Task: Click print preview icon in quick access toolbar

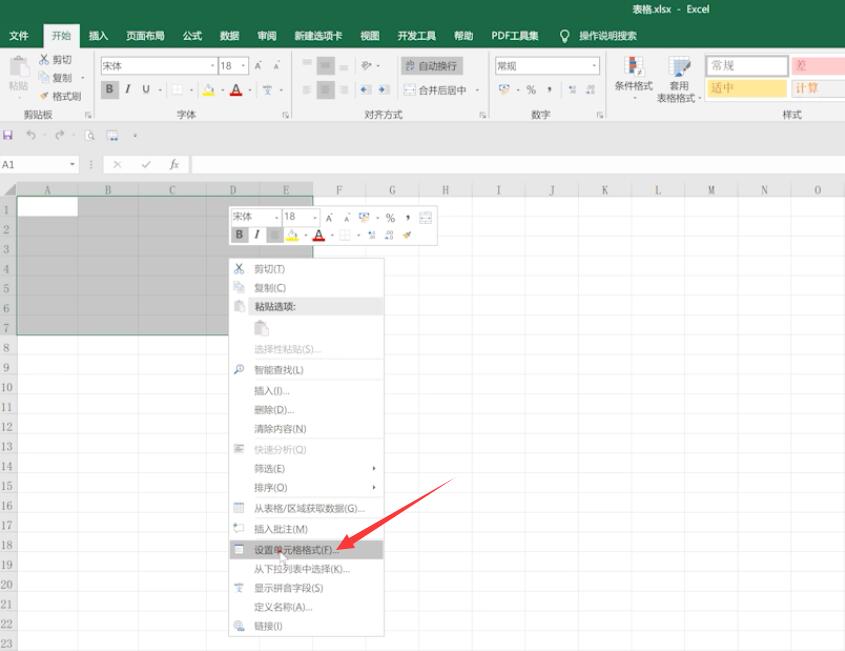Action: (89, 135)
